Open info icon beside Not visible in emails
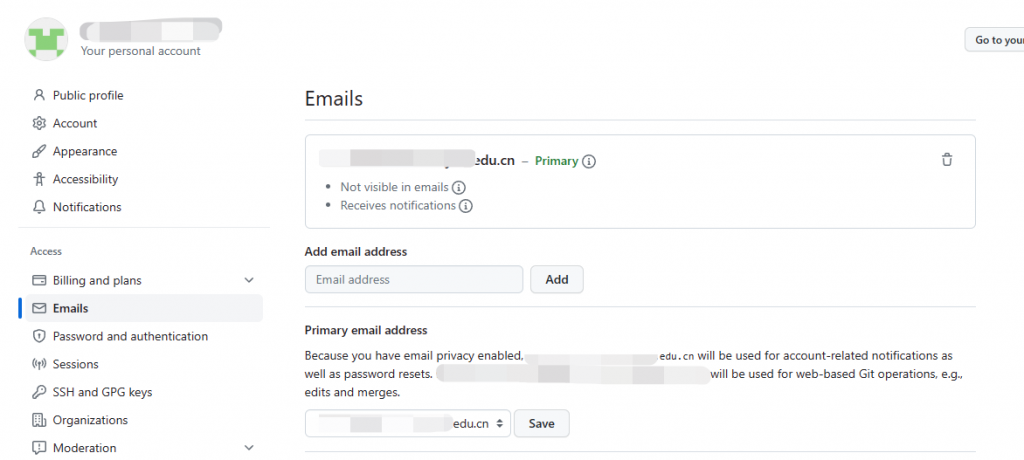Viewport: 1024px width, 460px height. pos(458,188)
